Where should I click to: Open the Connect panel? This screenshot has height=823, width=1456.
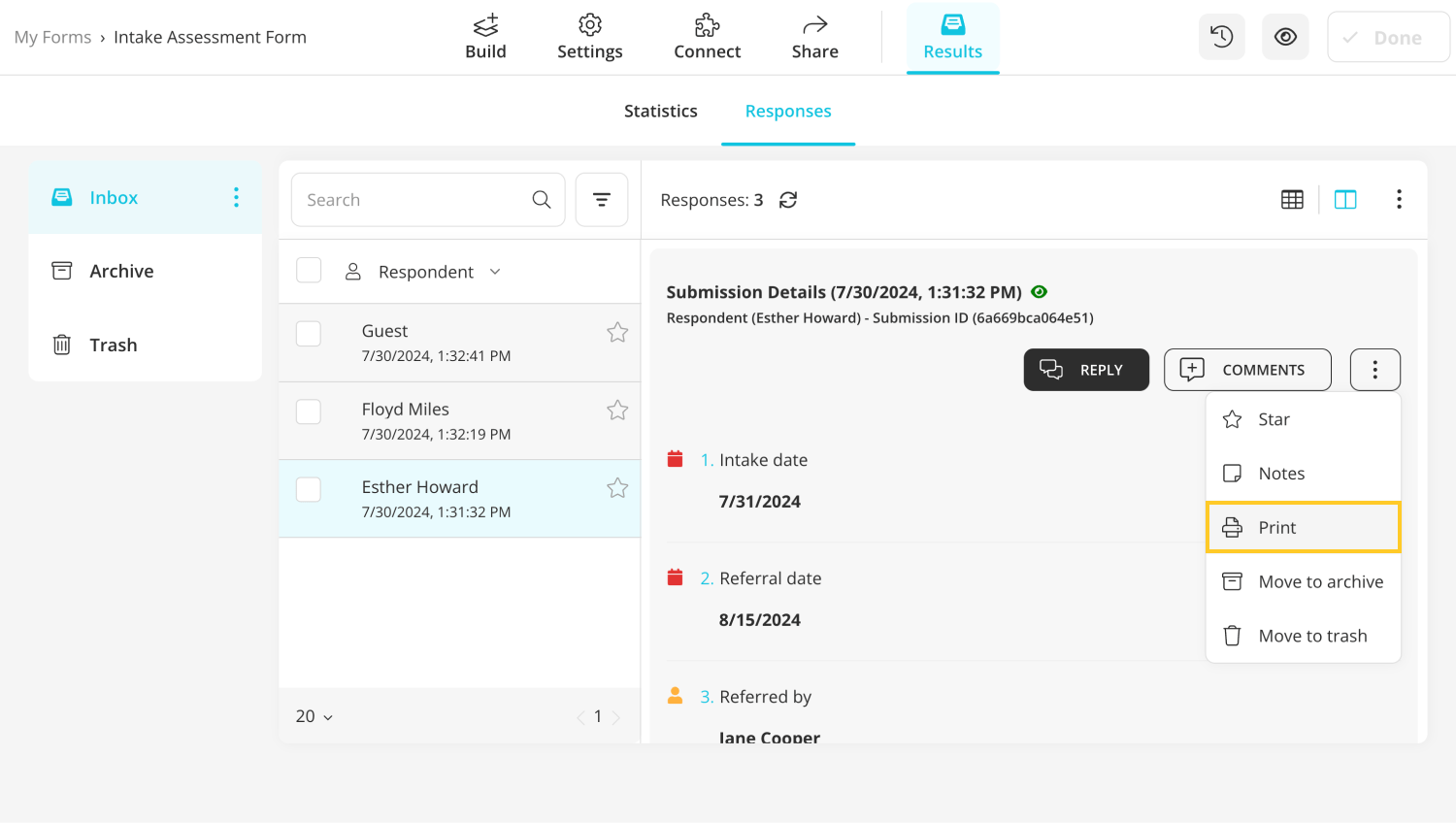click(707, 37)
